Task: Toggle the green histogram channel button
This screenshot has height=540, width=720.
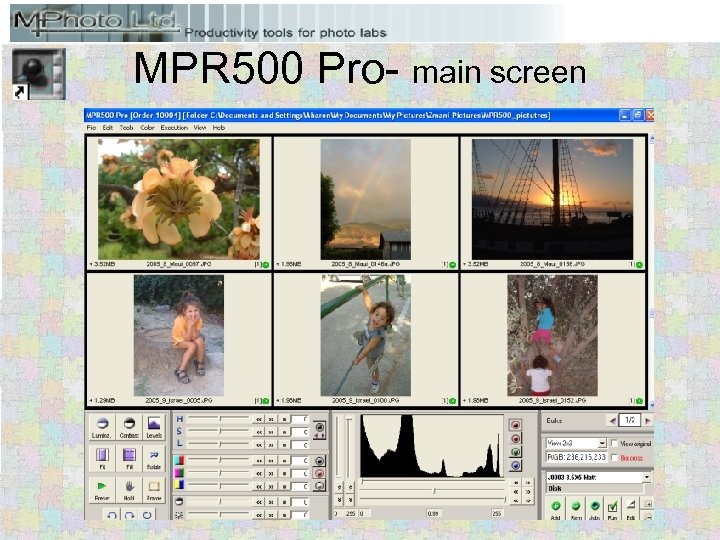Action: pyautogui.click(x=516, y=452)
